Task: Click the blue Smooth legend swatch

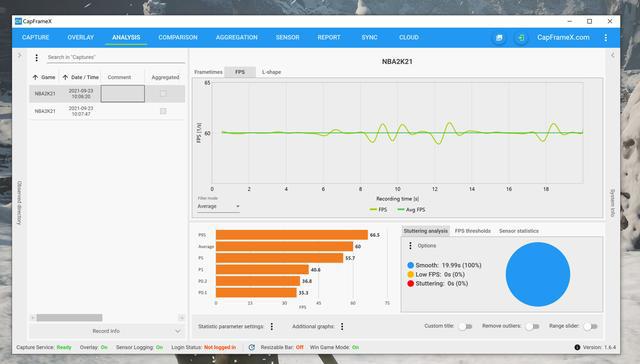Action: coord(411,265)
